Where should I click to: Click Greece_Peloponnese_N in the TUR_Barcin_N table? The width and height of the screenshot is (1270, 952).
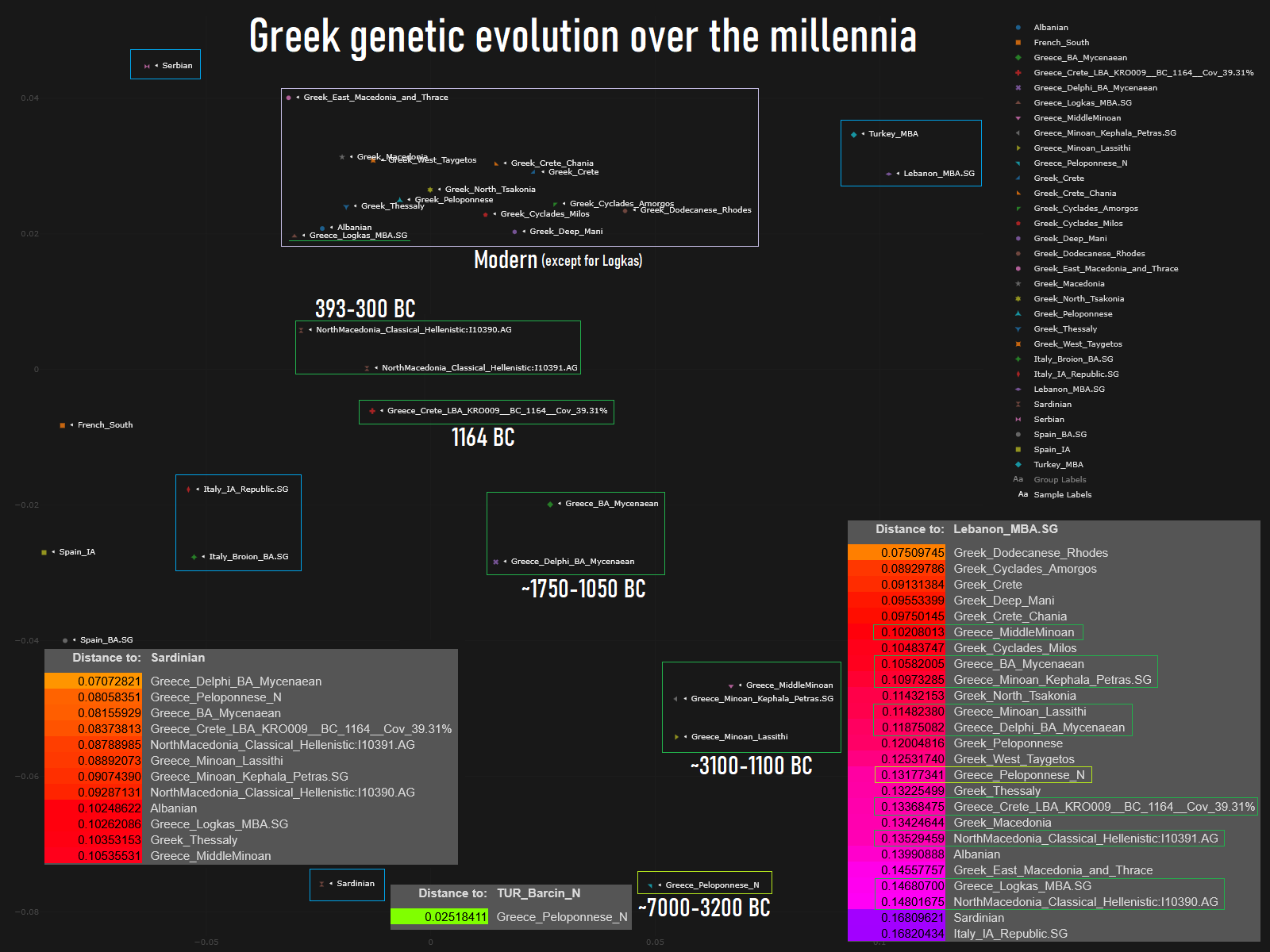[562, 917]
